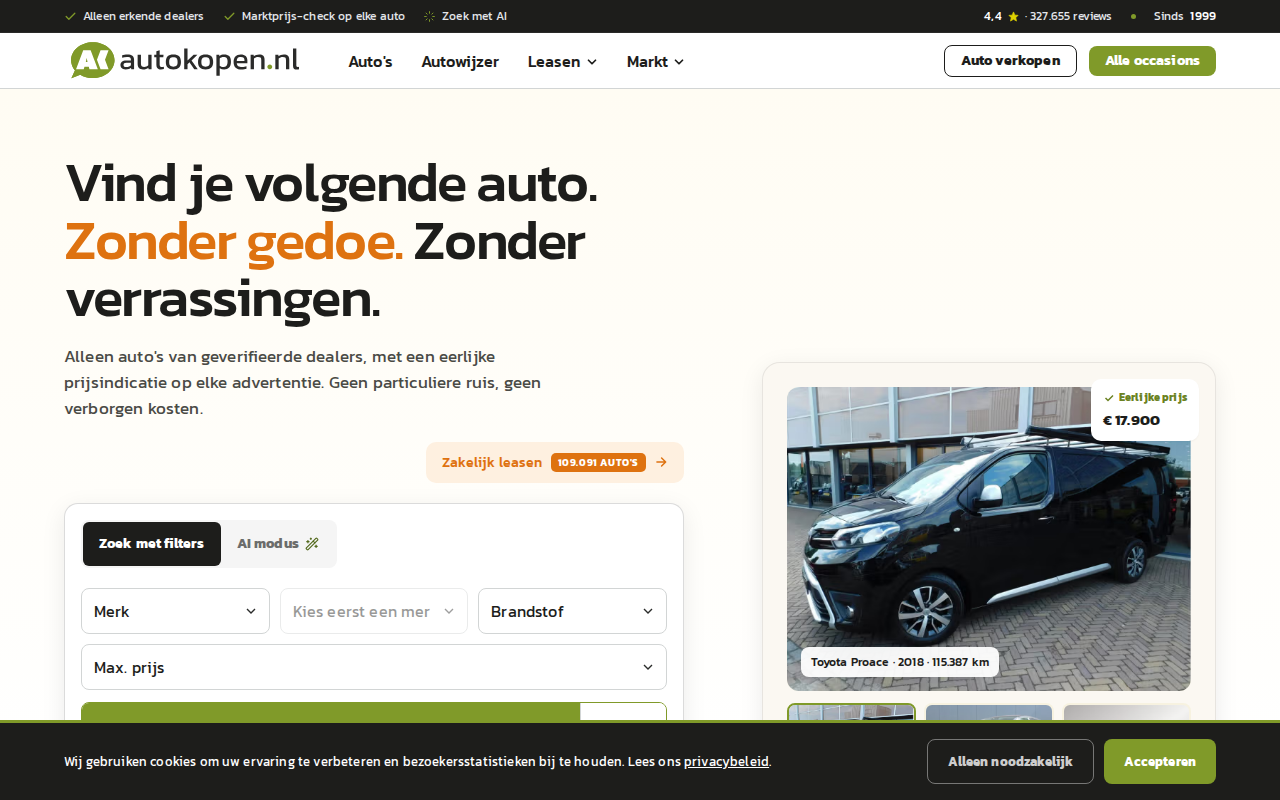The height and width of the screenshot is (800, 1280).
Task: Select the second car thumbnail below the photo
Action: [989, 712]
